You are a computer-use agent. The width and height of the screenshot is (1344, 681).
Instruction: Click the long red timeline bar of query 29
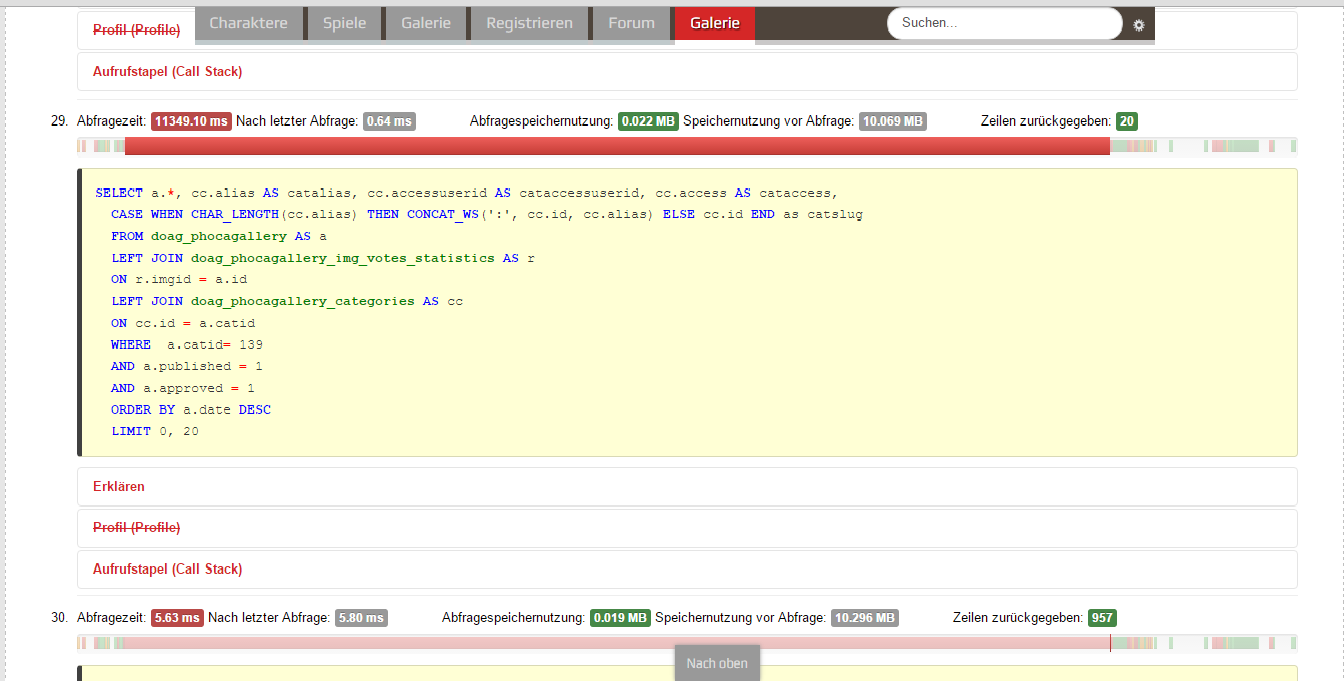click(x=616, y=147)
